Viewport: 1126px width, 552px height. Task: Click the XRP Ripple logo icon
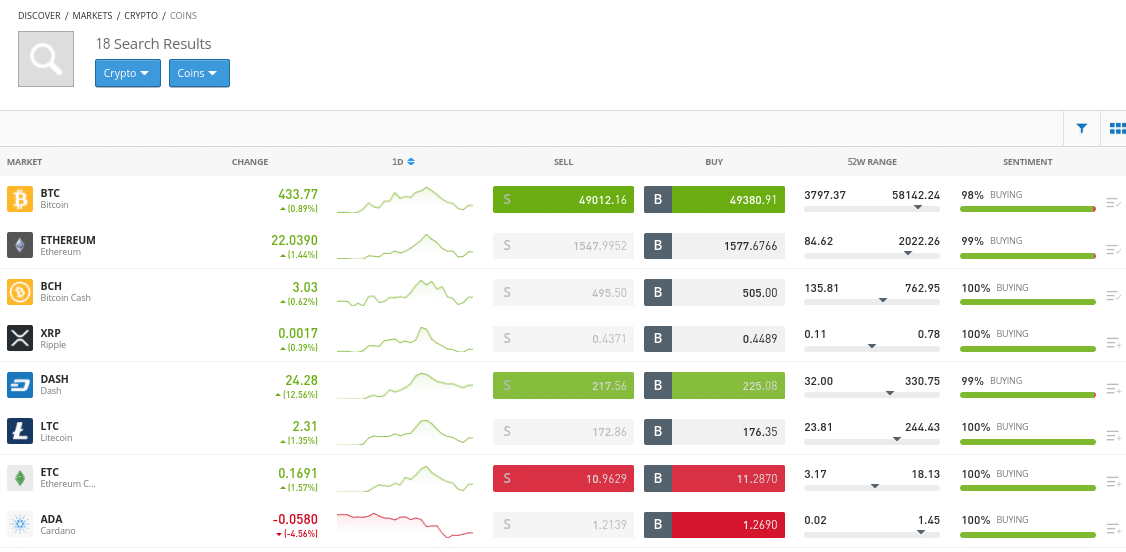click(x=20, y=338)
